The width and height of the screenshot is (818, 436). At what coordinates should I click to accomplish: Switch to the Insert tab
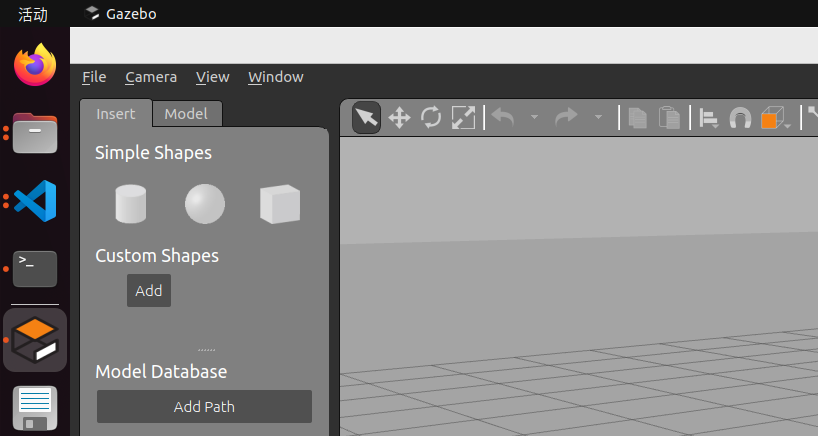click(116, 114)
